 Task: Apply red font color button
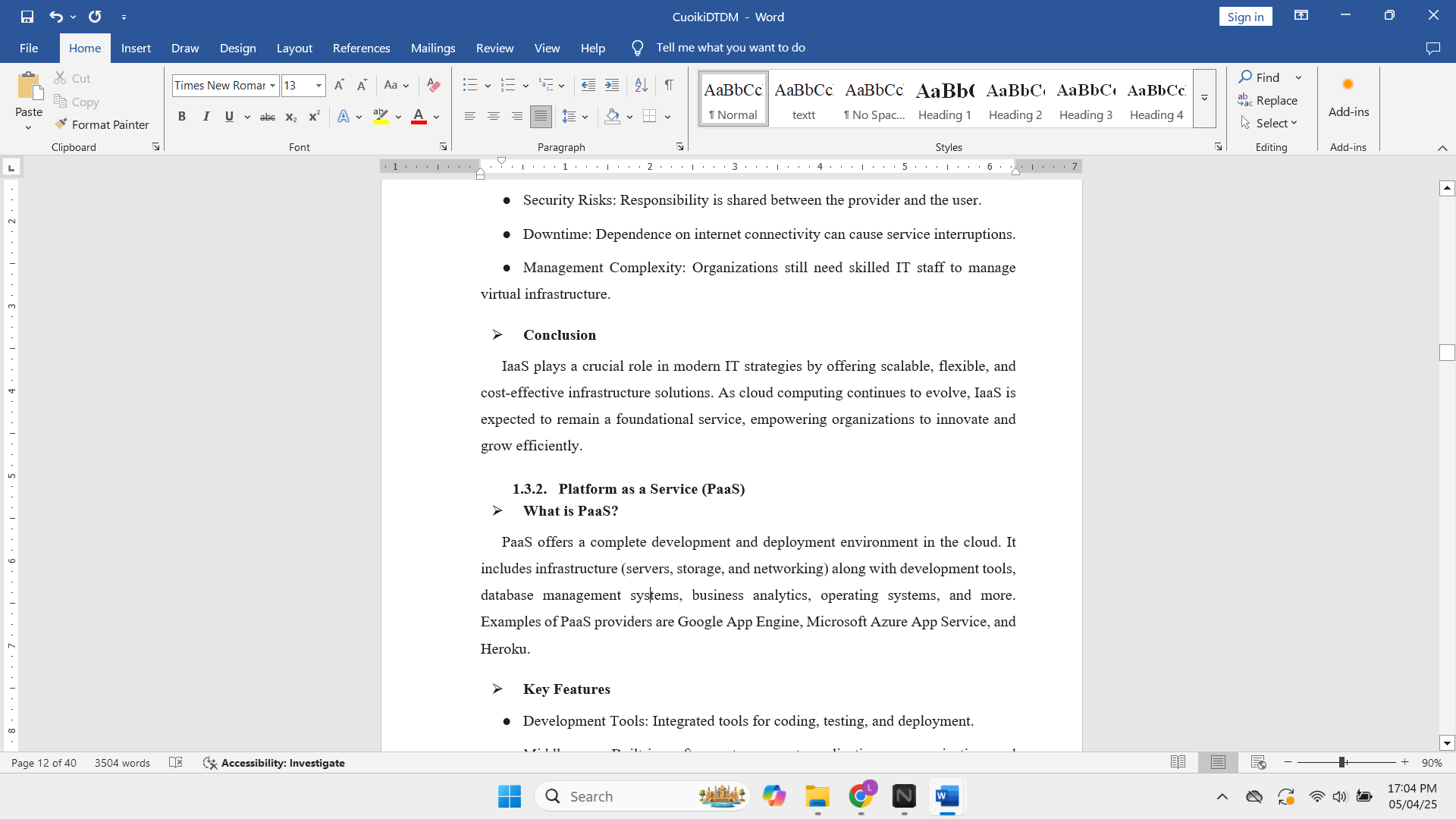[419, 117]
